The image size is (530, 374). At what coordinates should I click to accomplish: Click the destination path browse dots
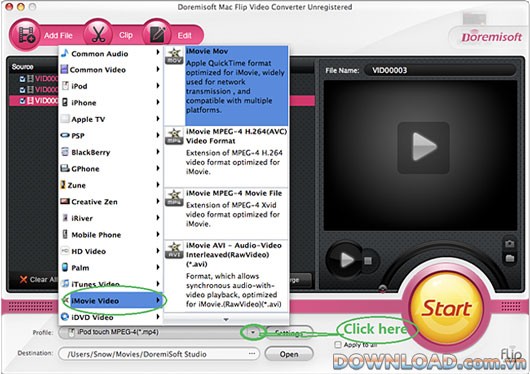(252, 354)
